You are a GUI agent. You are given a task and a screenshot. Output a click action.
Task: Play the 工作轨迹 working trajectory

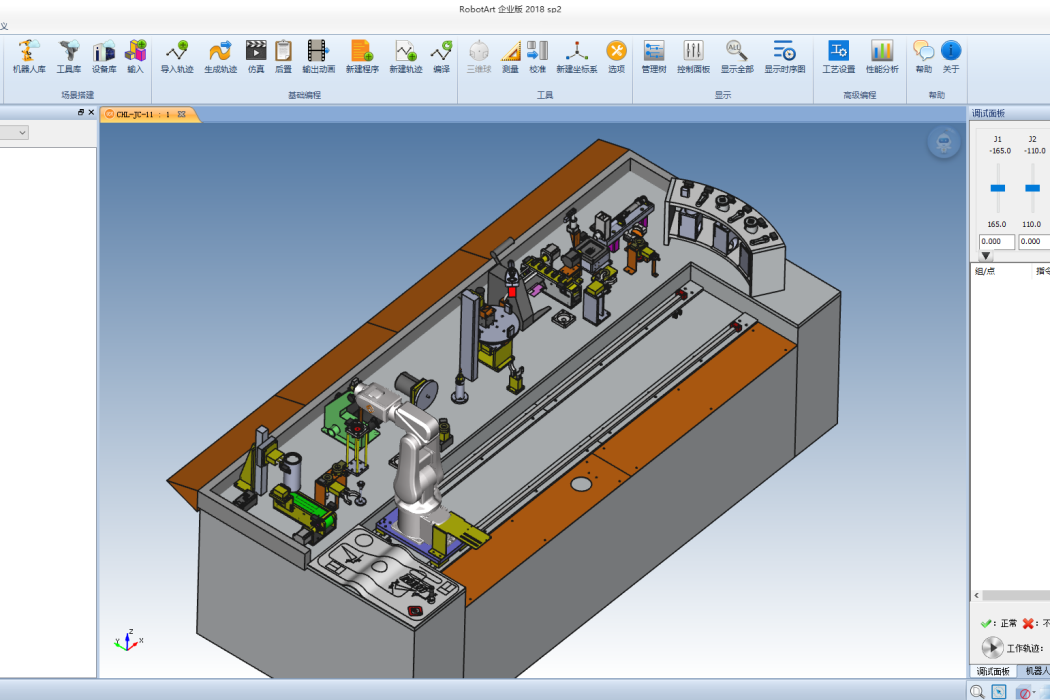click(992, 648)
